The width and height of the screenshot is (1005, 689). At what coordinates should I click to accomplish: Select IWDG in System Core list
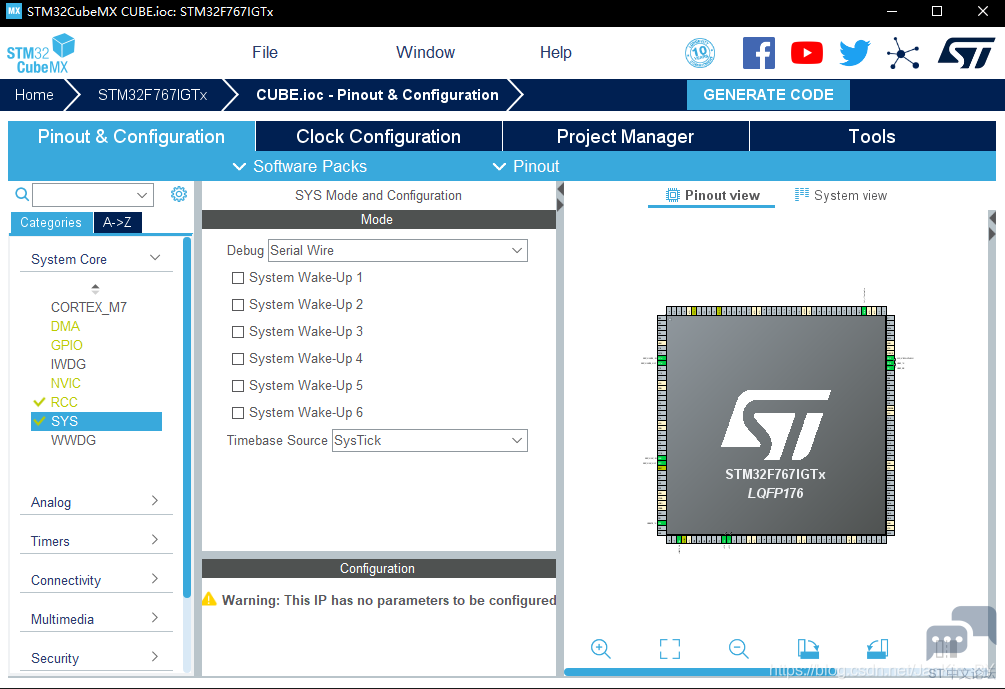tap(69, 364)
